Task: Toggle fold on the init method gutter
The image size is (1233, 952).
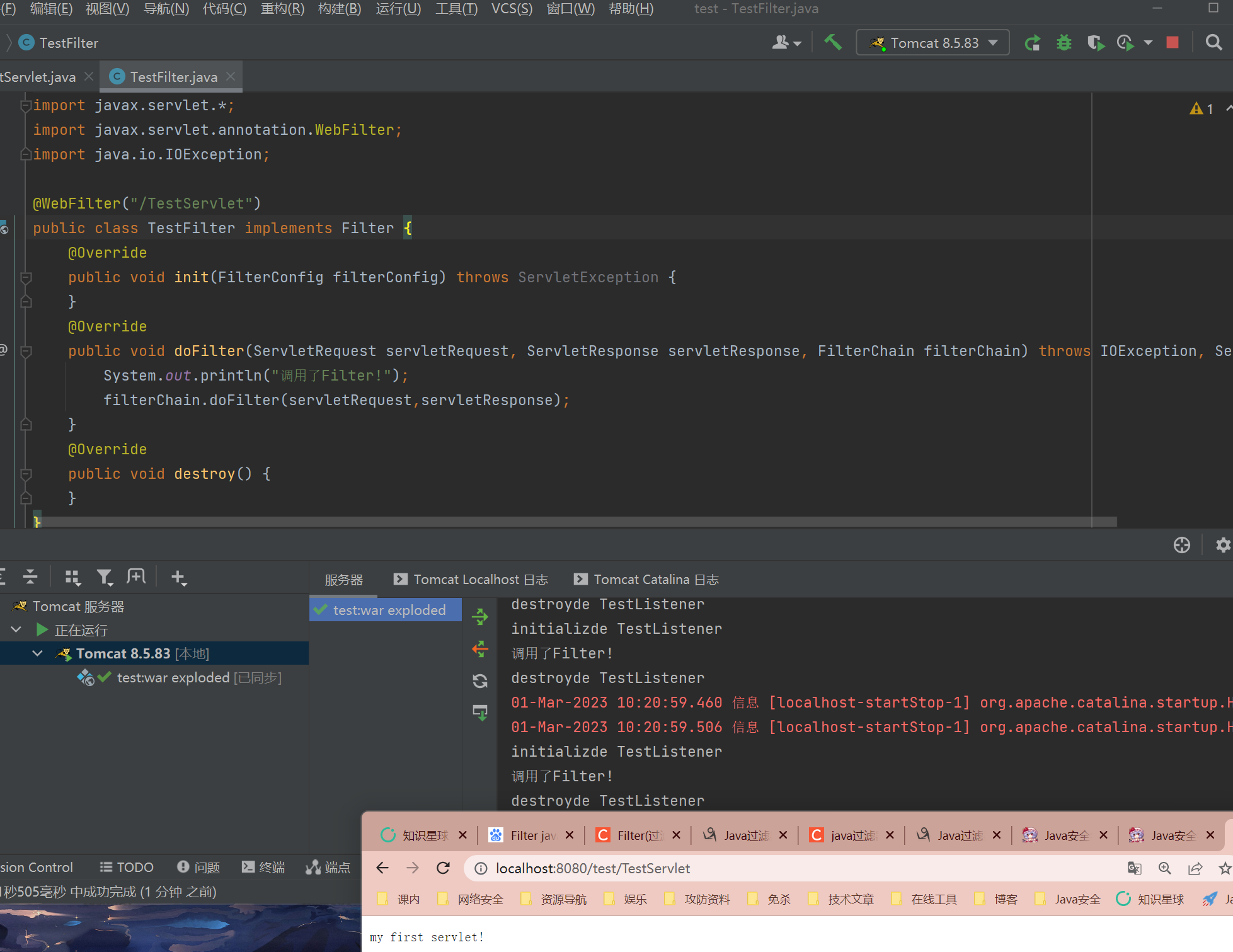Action: pyautogui.click(x=26, y=277)
